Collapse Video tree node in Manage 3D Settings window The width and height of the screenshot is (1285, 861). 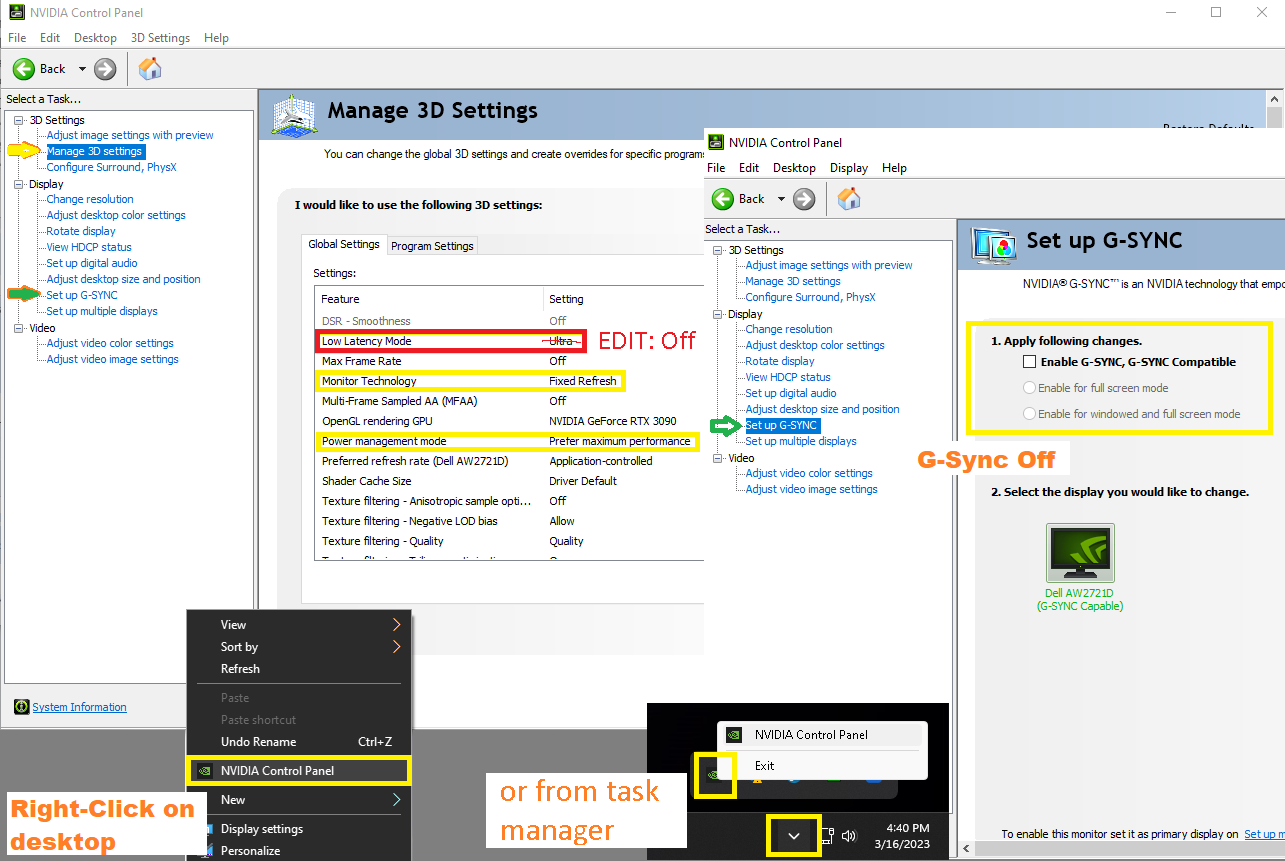[18, 328]
